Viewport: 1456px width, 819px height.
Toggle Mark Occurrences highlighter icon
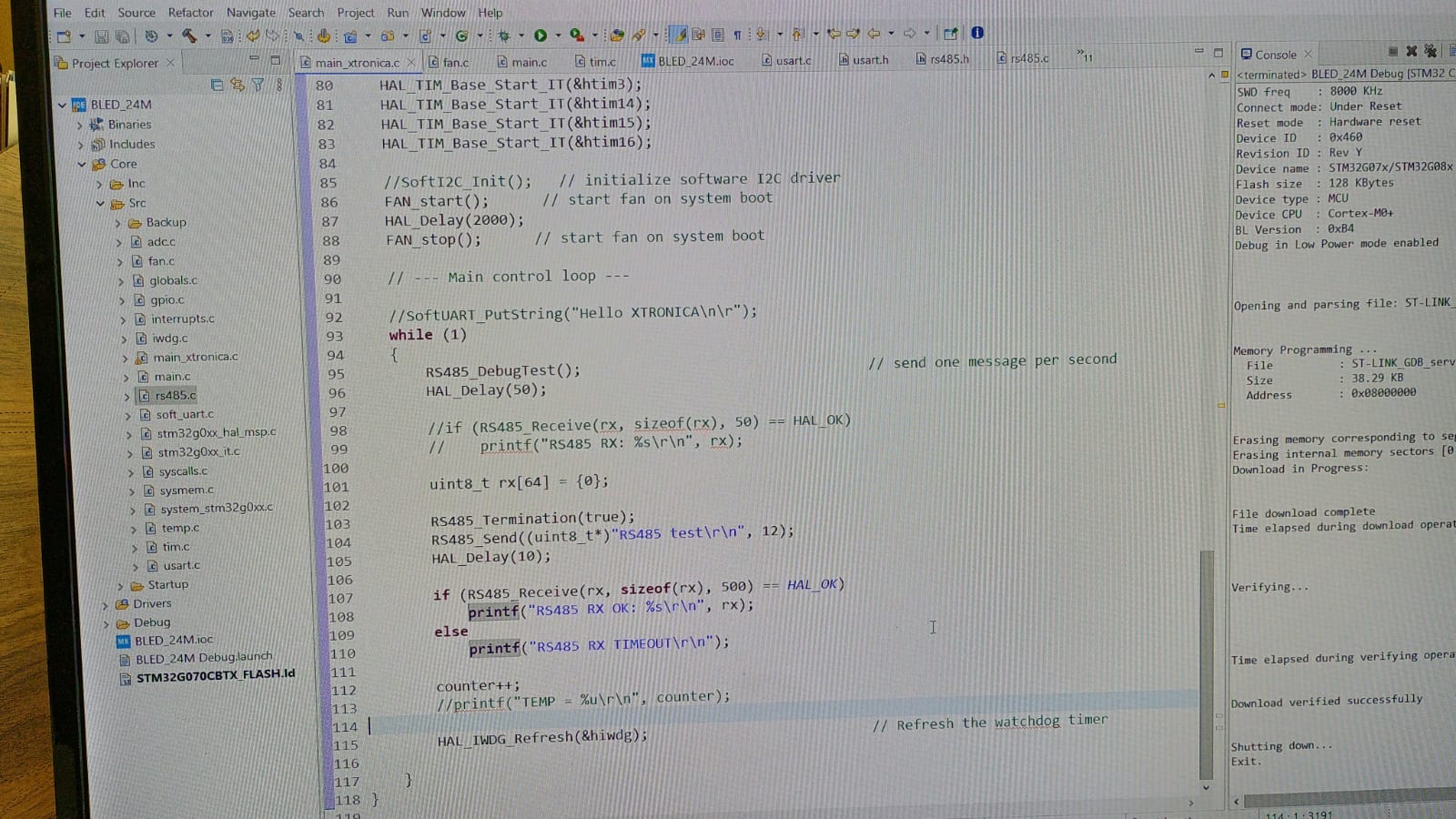tap(678, 35)
